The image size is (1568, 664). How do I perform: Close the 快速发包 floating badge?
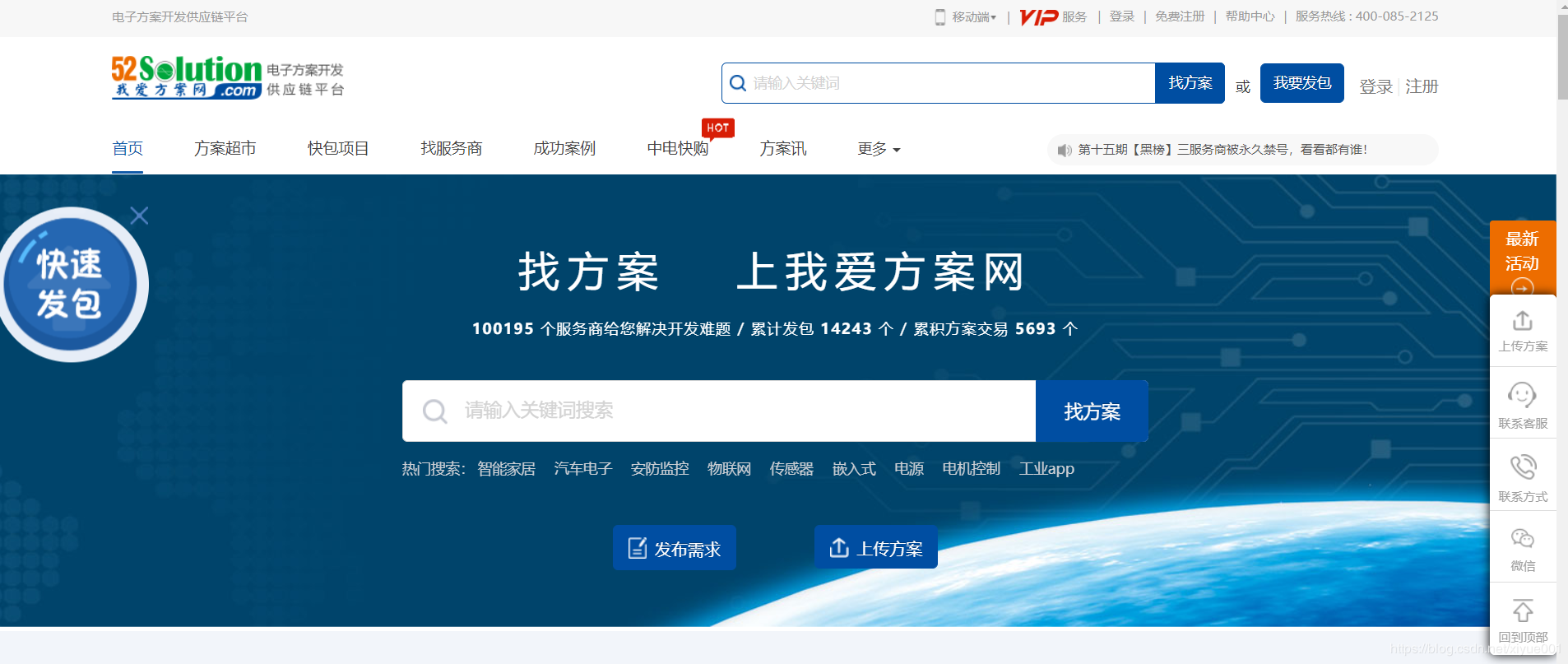(x=139, y=216)
